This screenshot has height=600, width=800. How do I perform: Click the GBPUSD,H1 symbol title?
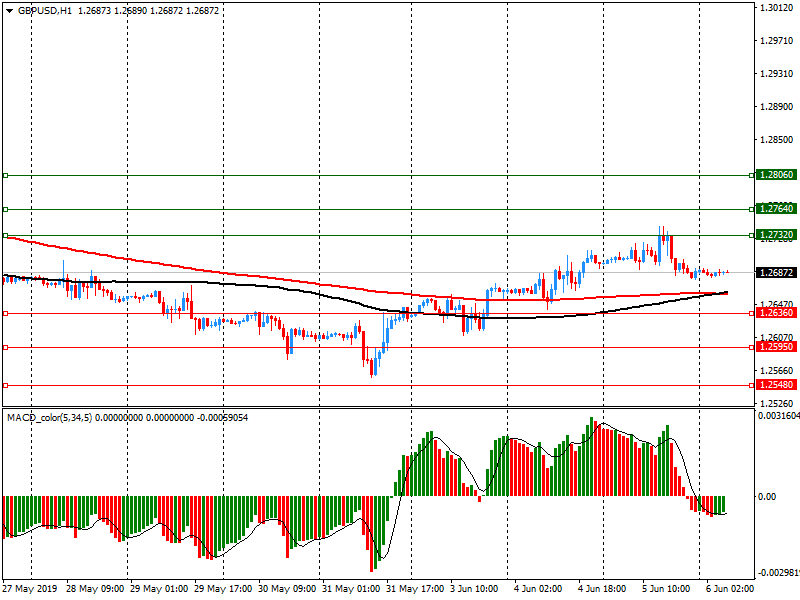pyautogui.click(x=44, y=10)
